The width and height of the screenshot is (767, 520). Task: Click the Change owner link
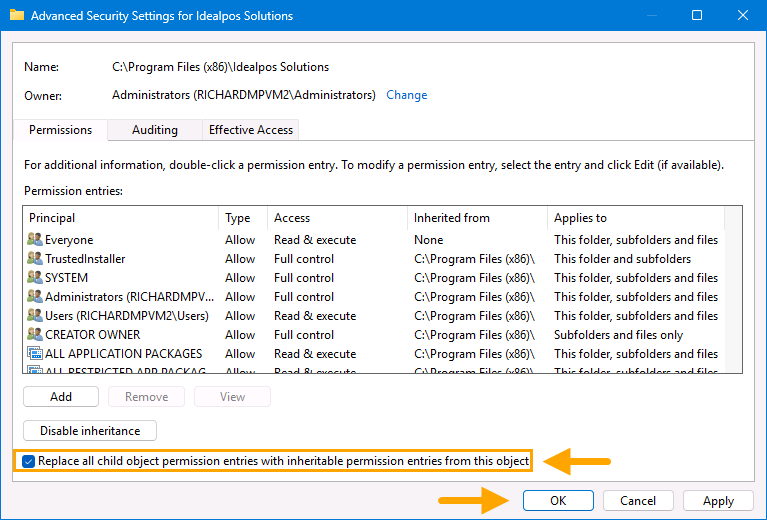(x=406, y=95)
